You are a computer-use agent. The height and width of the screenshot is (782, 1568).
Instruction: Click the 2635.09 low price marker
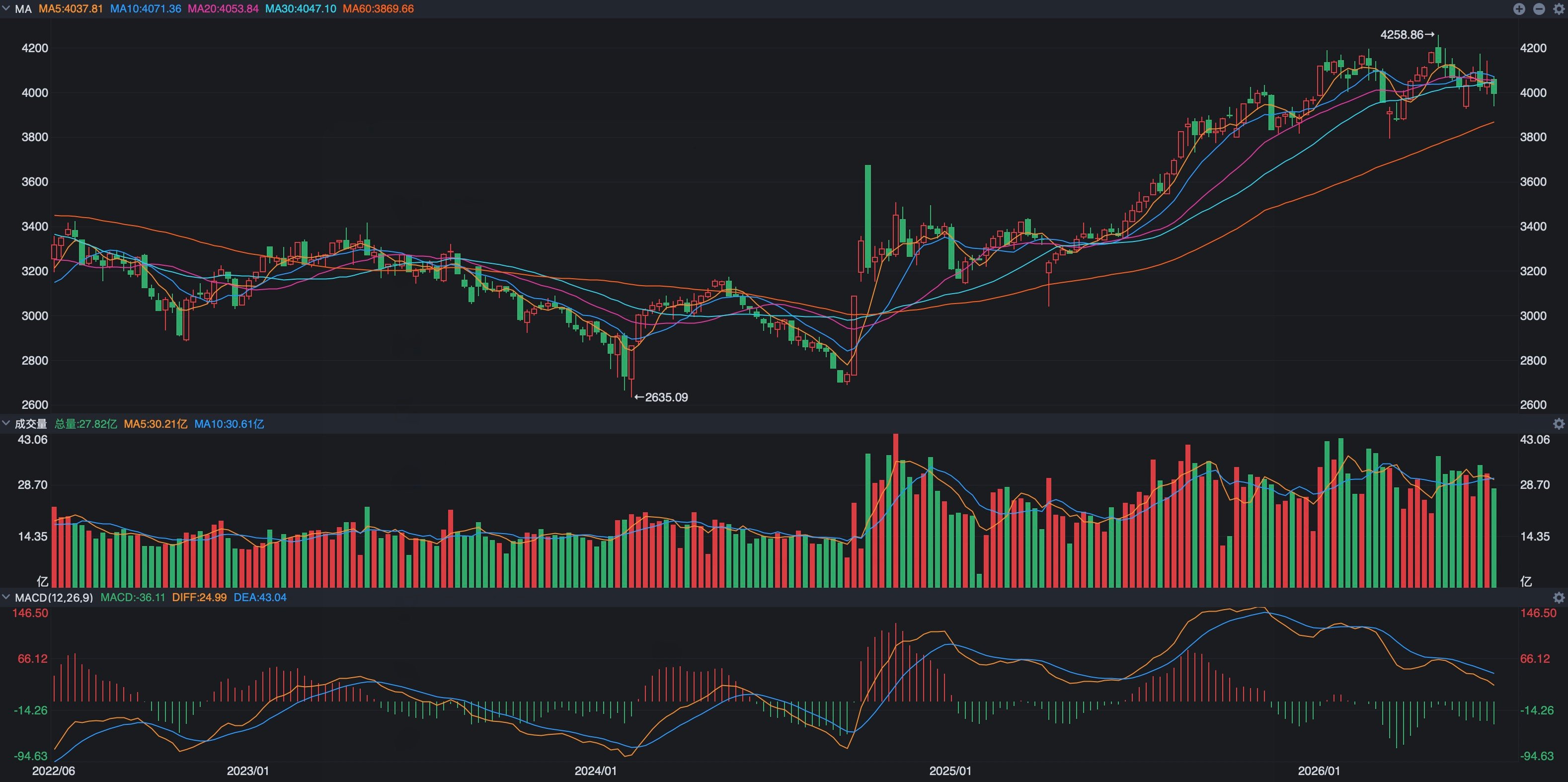661,397
